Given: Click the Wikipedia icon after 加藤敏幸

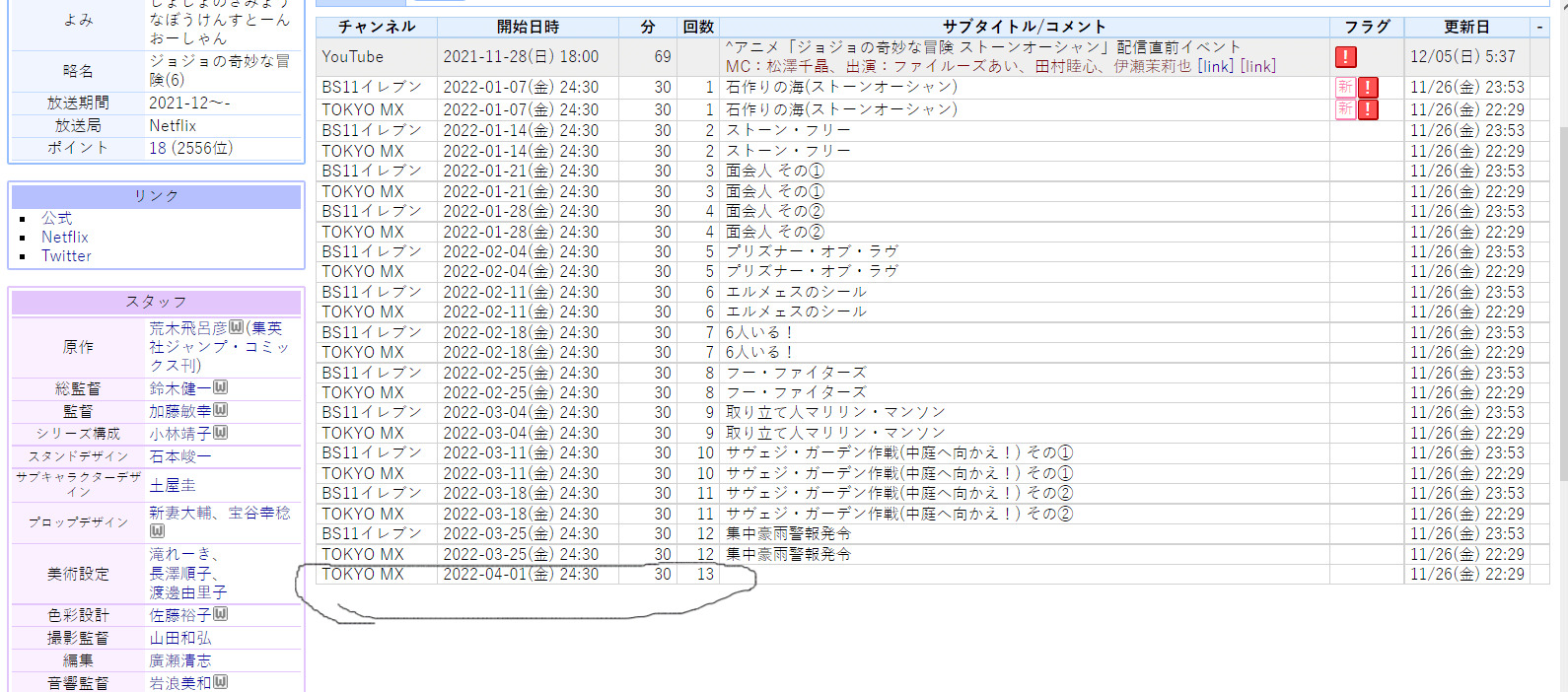Looking at the screenshot, I should (x=221, y=410).
